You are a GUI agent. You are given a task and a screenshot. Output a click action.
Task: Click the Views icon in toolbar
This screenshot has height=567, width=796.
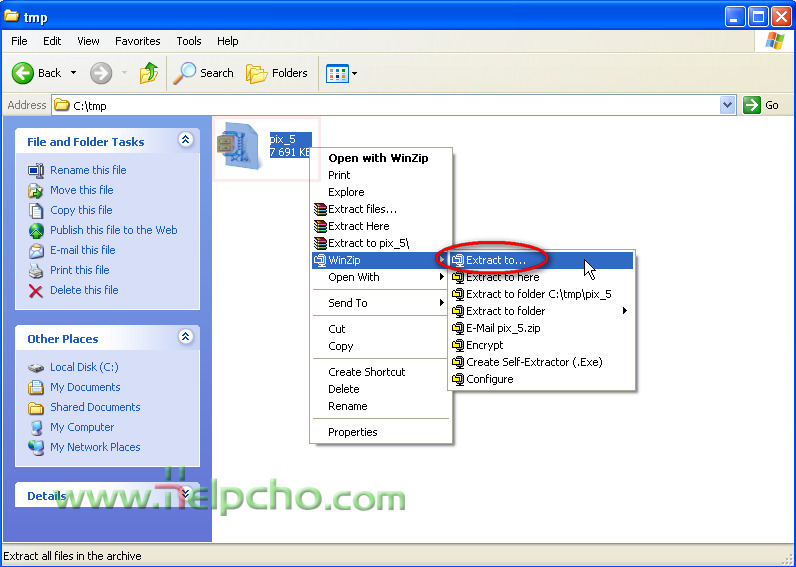337,74
